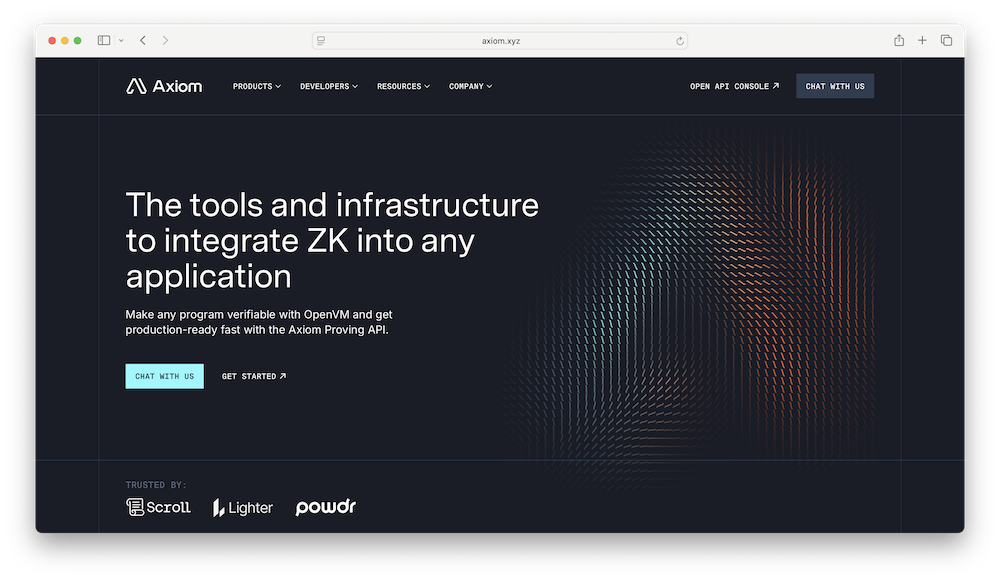The width and height of the screenshot is (1000, 580).
Task: Expand the Developers dropdown menu
Action: coord(329,86)
